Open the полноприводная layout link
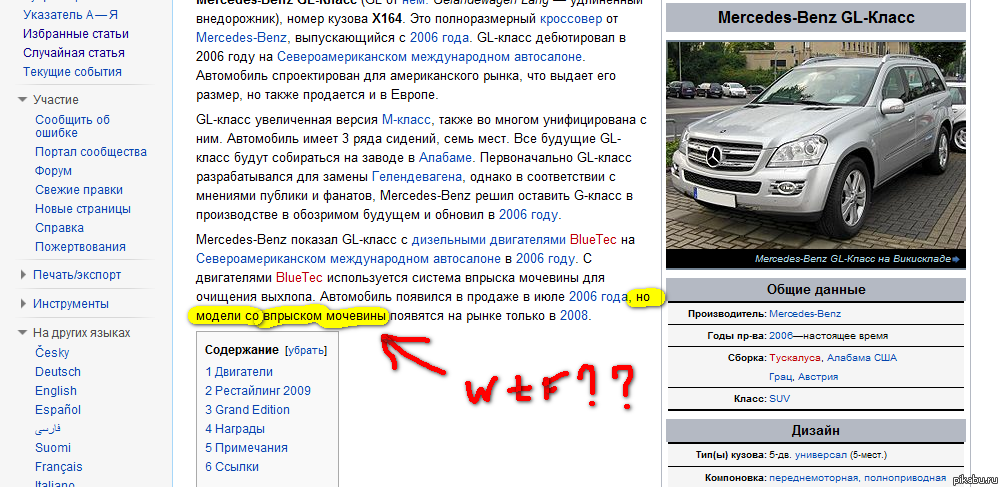 click(905, 477)
